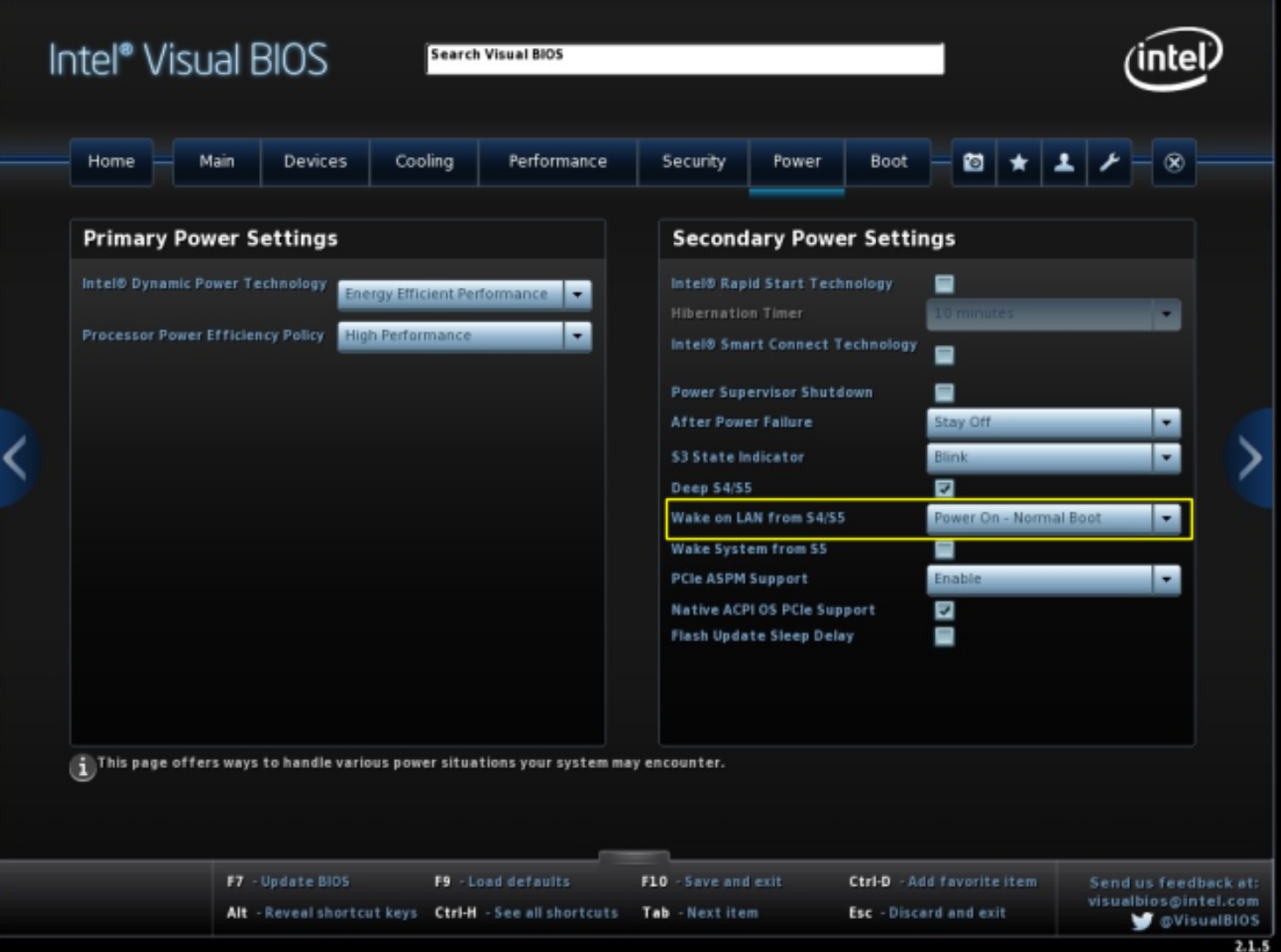
Task: Go to previous page with left arrow
Action: tap(17, 458)
